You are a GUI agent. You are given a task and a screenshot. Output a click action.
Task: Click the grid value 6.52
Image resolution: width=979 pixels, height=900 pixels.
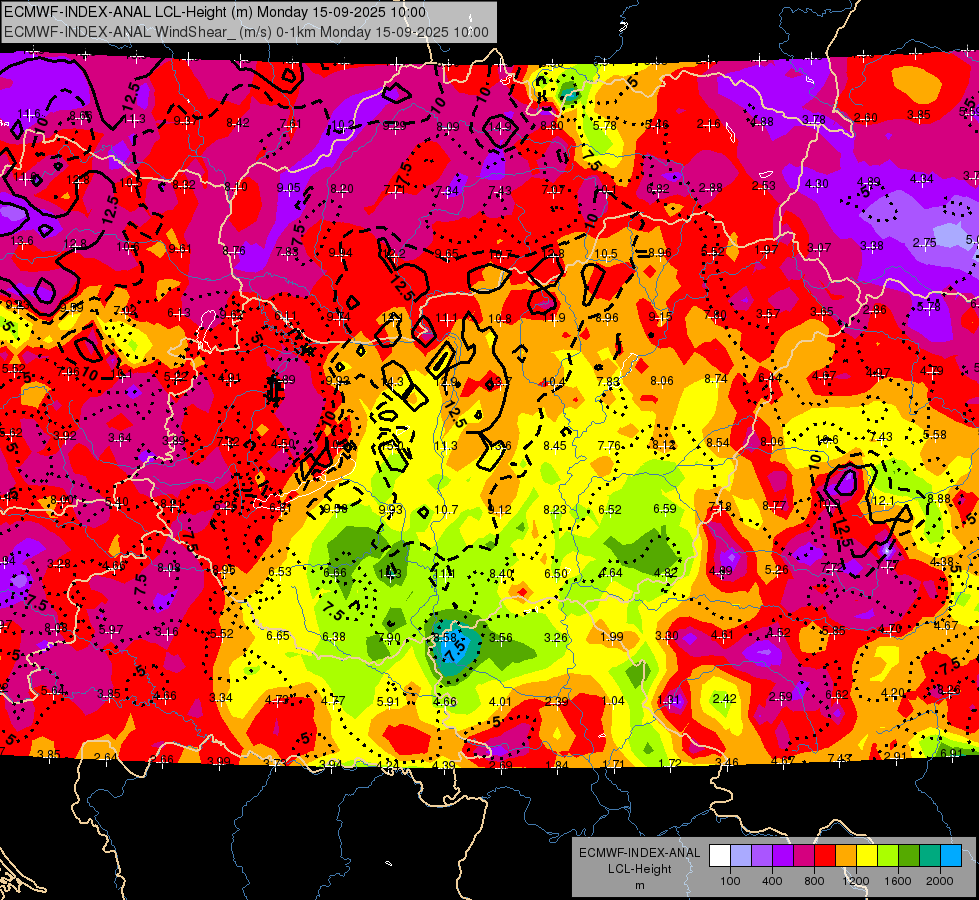pos(610,510)
